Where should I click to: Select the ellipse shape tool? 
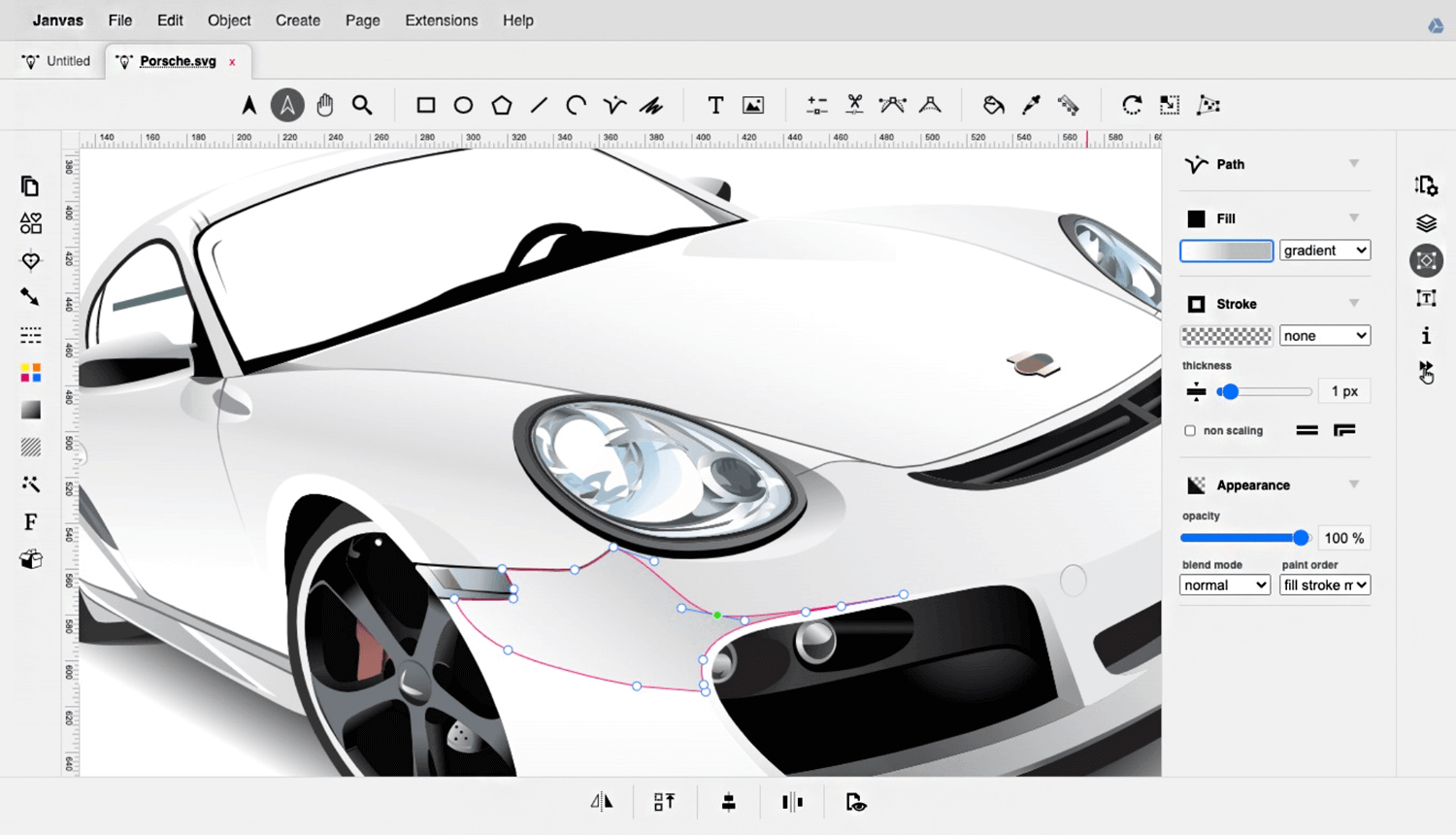(x=463, y=105)
